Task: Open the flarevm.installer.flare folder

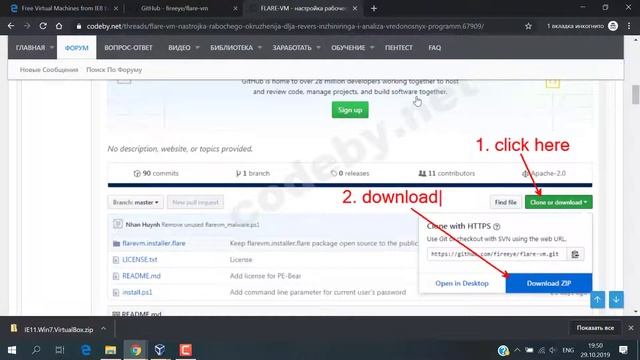Action: tap(154, 243)
